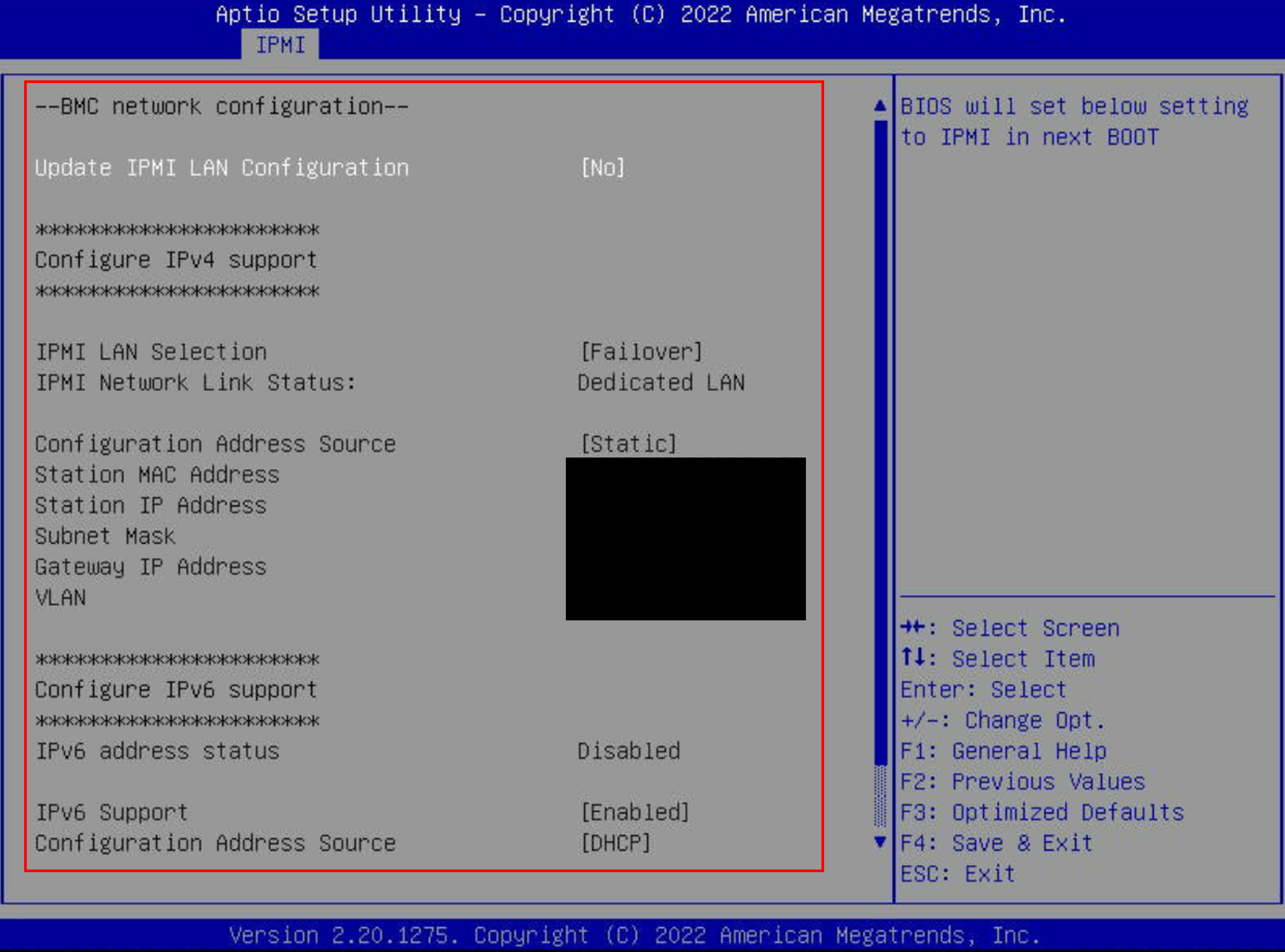This screenshot has height=952, width=1285.
Task: Select the VLAN row
Action: click(x=61, y=597)
